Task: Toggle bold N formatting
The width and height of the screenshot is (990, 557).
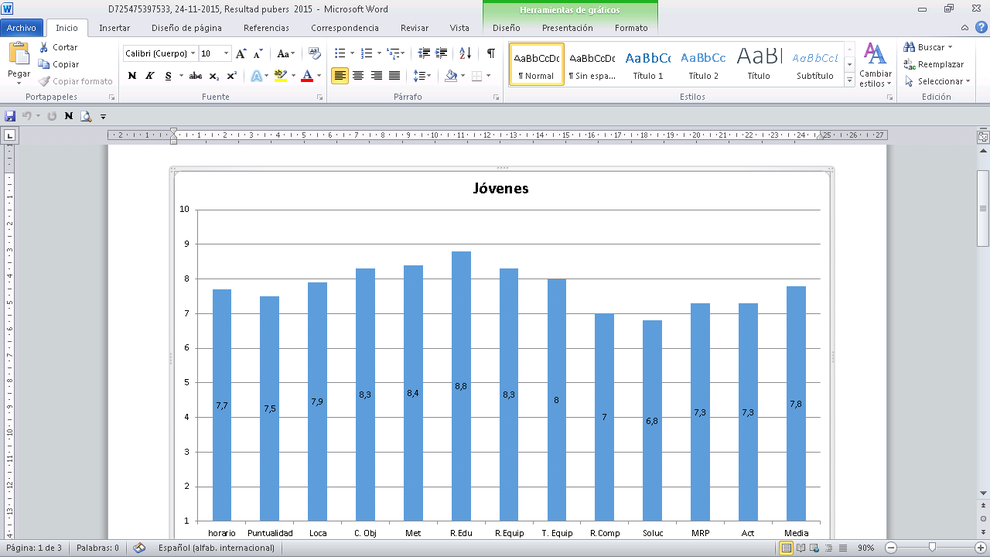Action: point(132,76)
